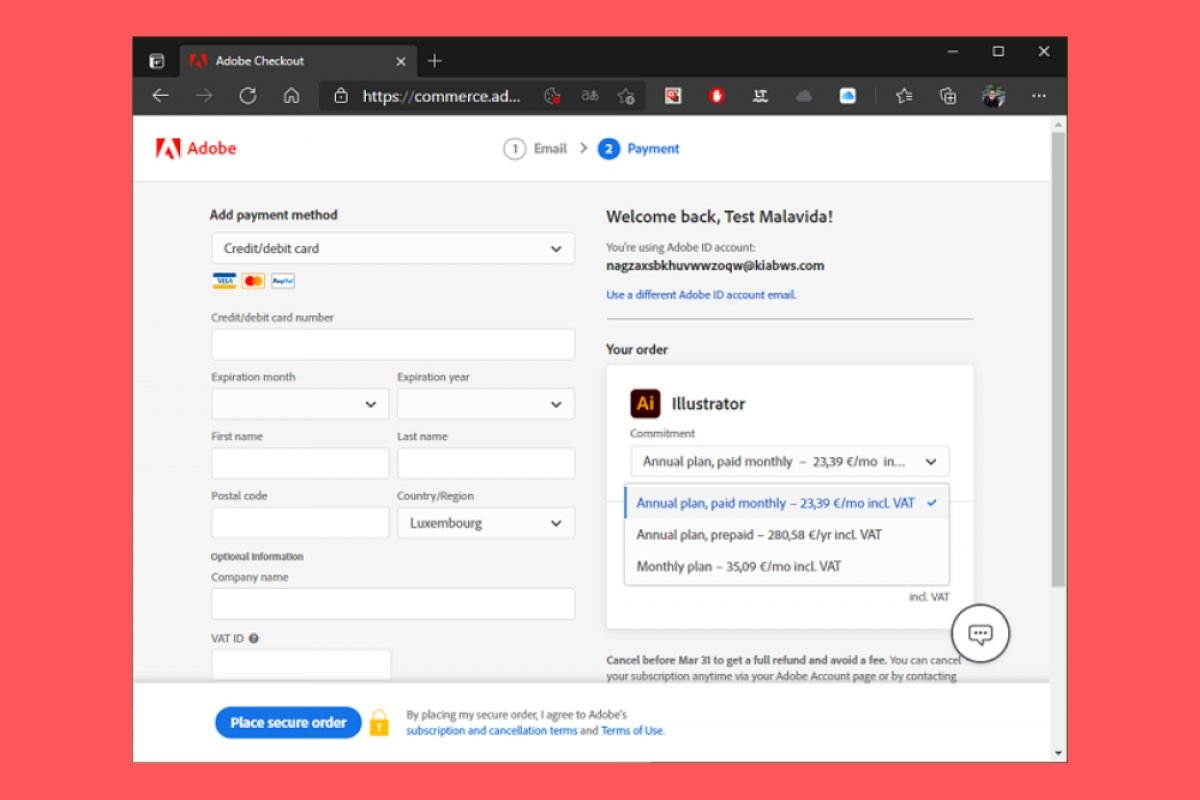Open the red-square search extension icon

(x=673, y=96)
